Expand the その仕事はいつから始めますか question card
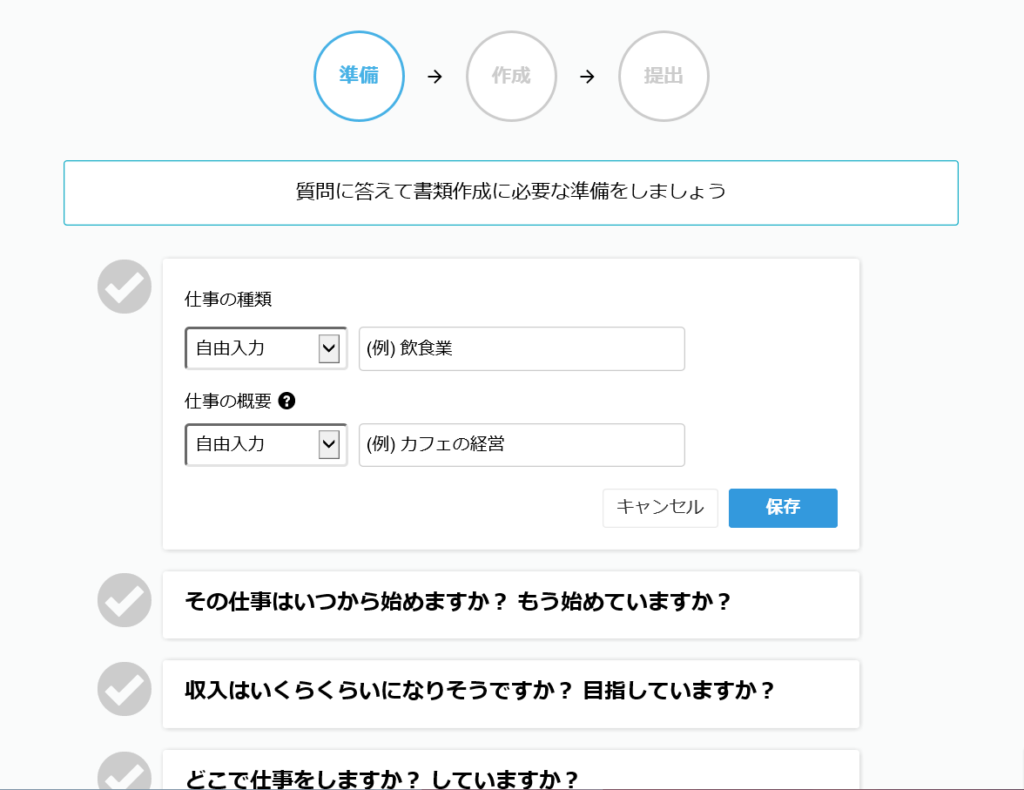 coord(510,604)
